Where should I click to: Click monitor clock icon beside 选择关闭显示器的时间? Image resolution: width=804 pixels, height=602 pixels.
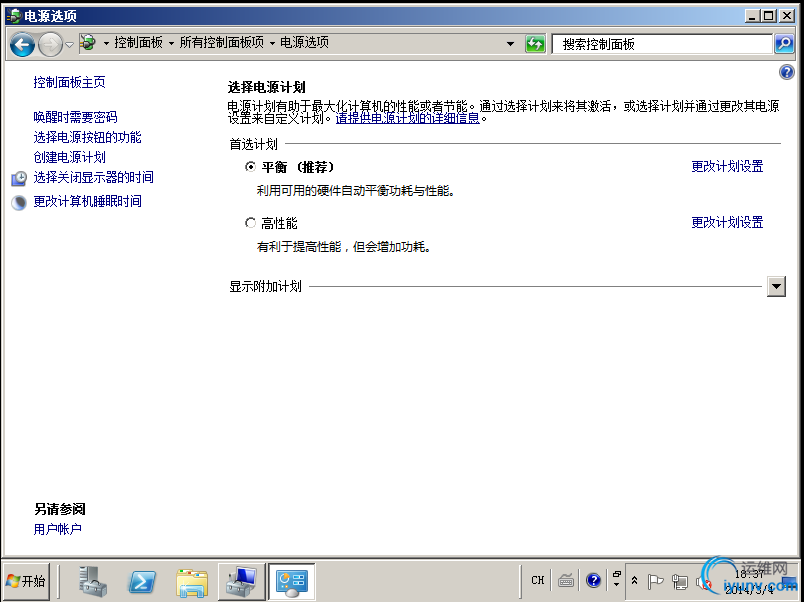pos(19,178)
